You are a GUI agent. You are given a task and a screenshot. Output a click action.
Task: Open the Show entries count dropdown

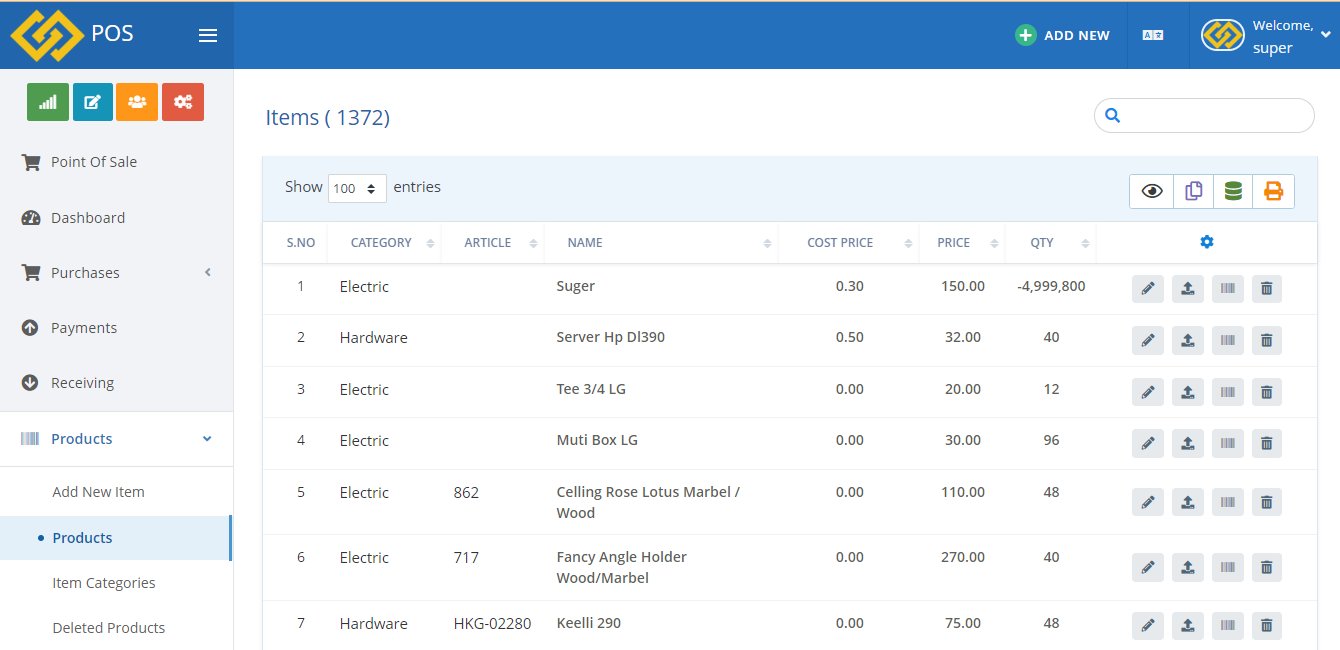pos(357,188)
